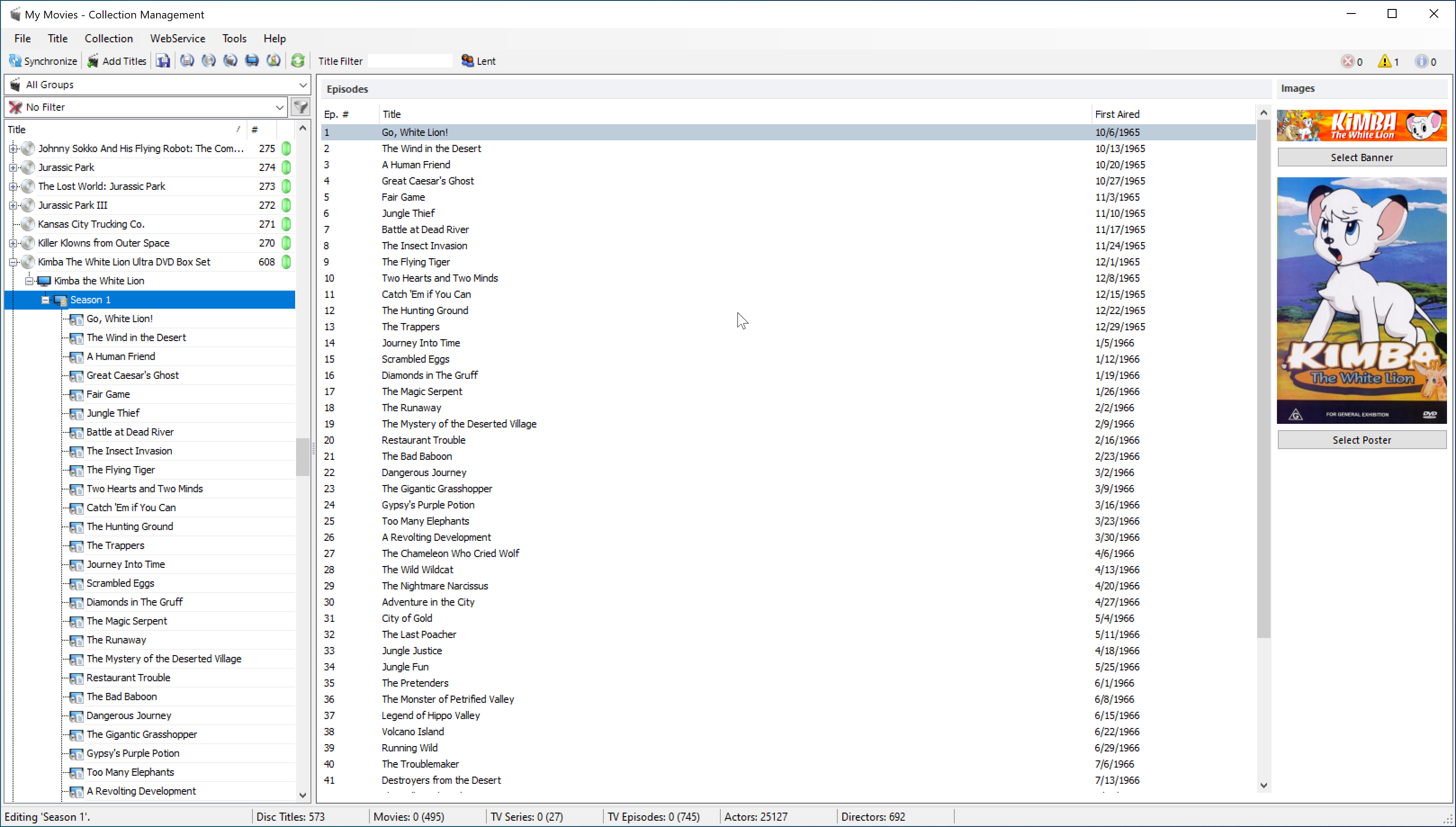The width and height of the screenshot is (1456, 827).
Task: Select the Tools menu
Action: (233, 38)
